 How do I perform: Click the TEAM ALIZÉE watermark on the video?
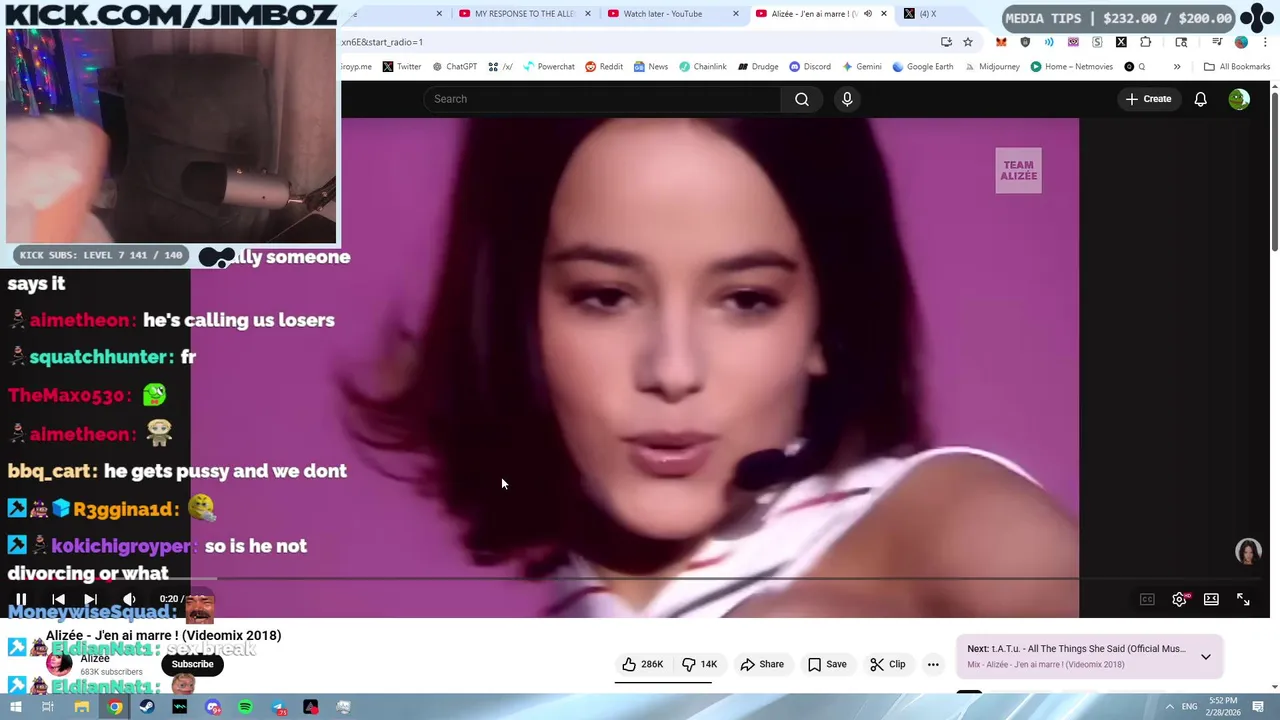[x=1018, y=171]
